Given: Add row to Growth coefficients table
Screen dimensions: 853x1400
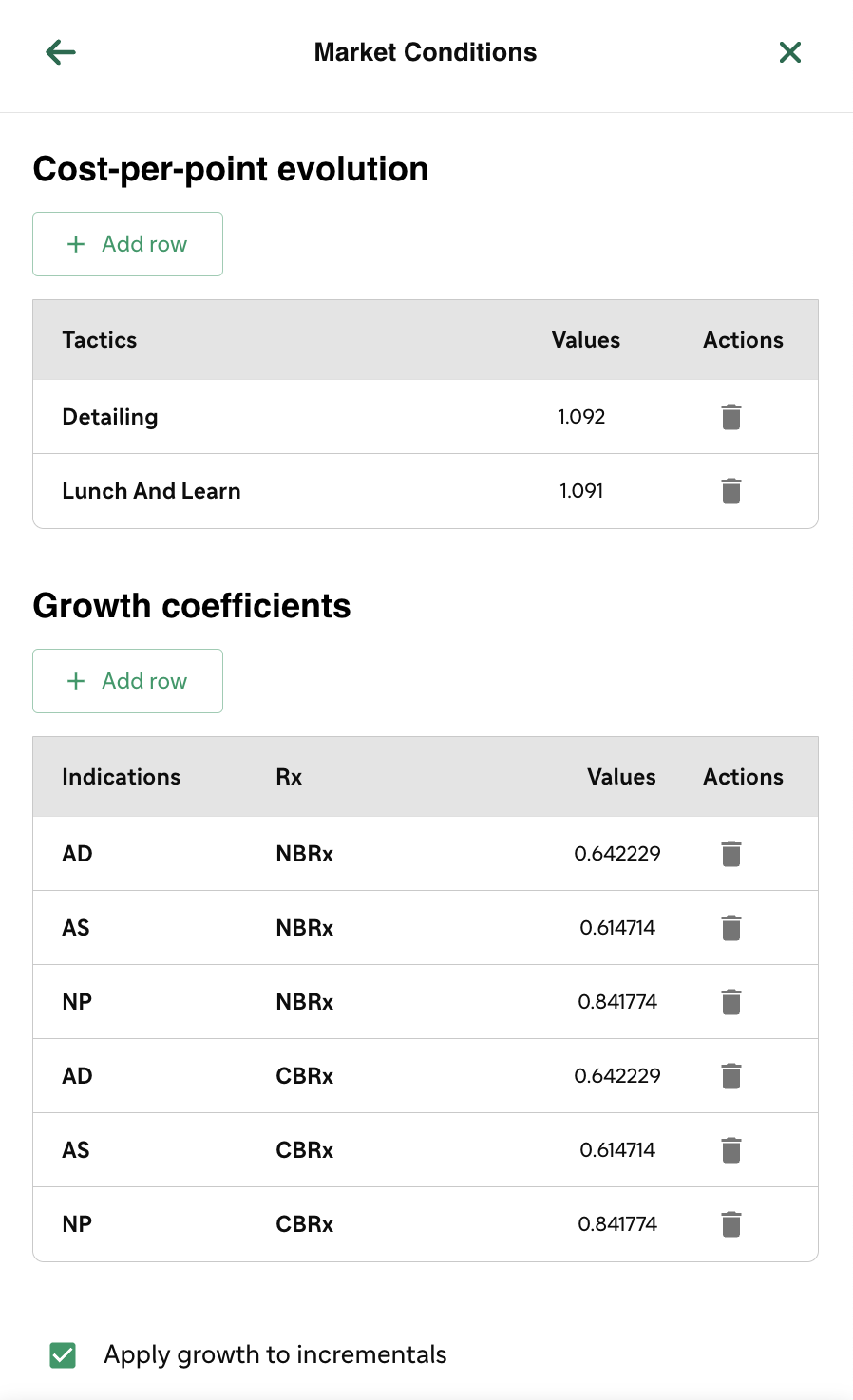Looking at the screenshot, I should tap(127, 681).
